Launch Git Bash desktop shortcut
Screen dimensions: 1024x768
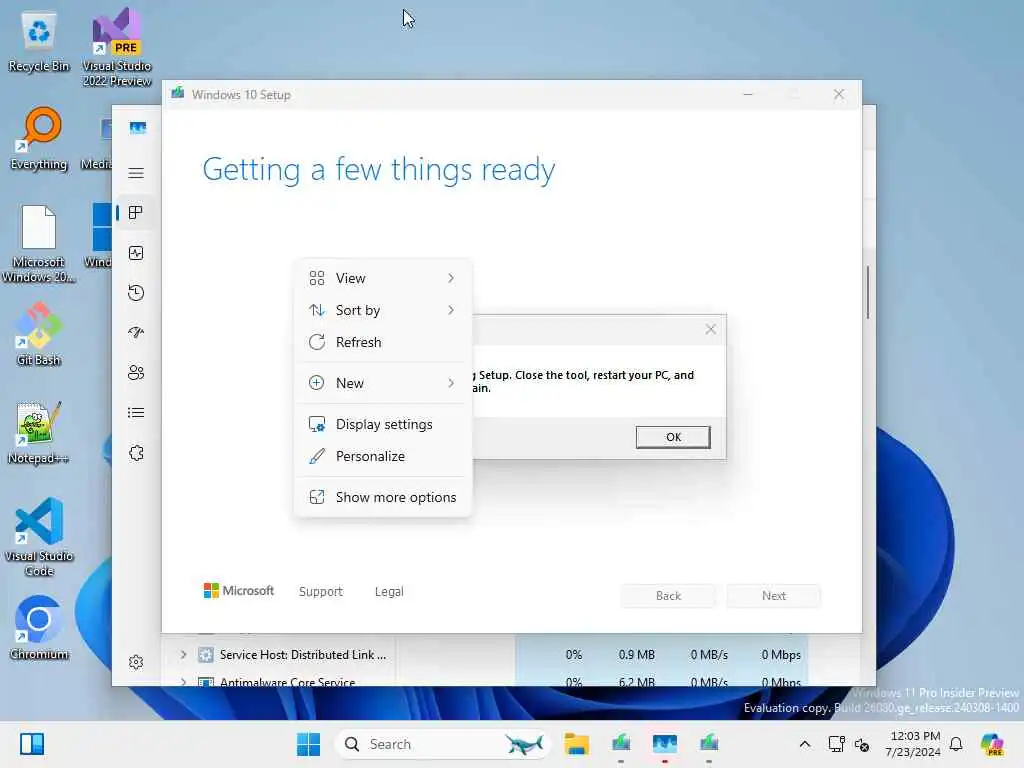click(39, 334)
